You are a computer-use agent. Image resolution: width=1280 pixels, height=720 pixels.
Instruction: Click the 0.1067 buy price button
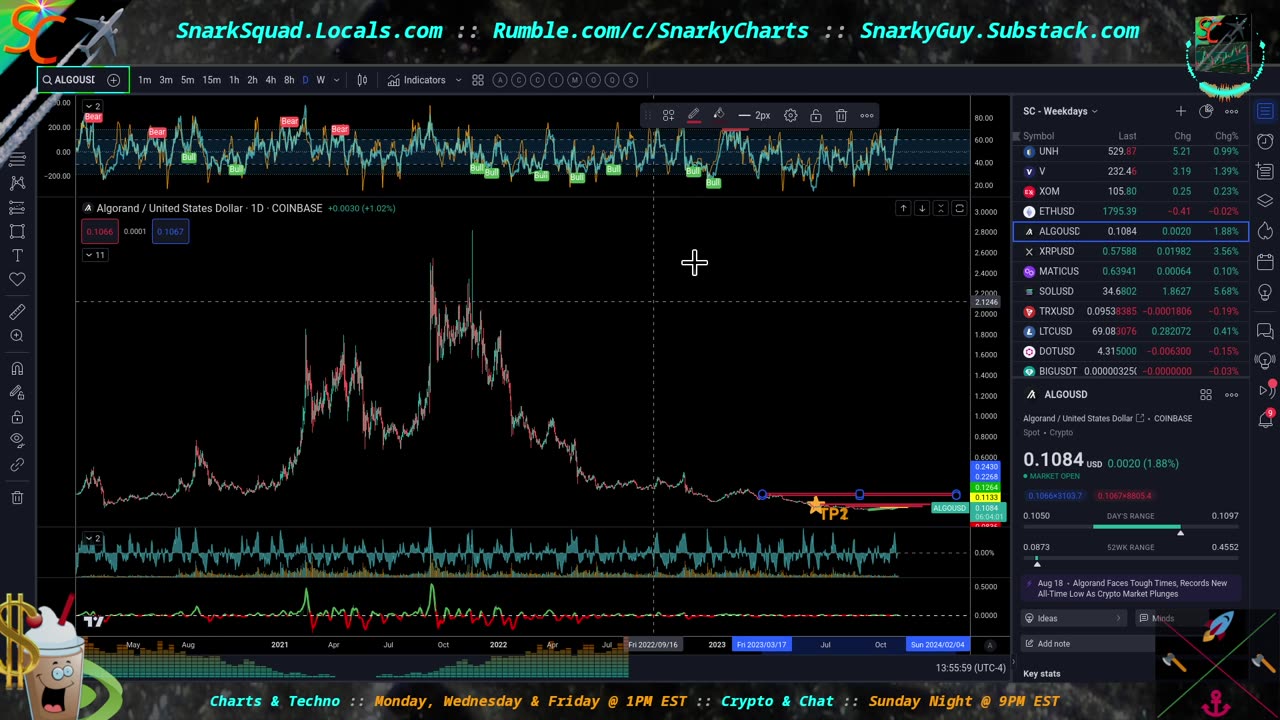170,232
